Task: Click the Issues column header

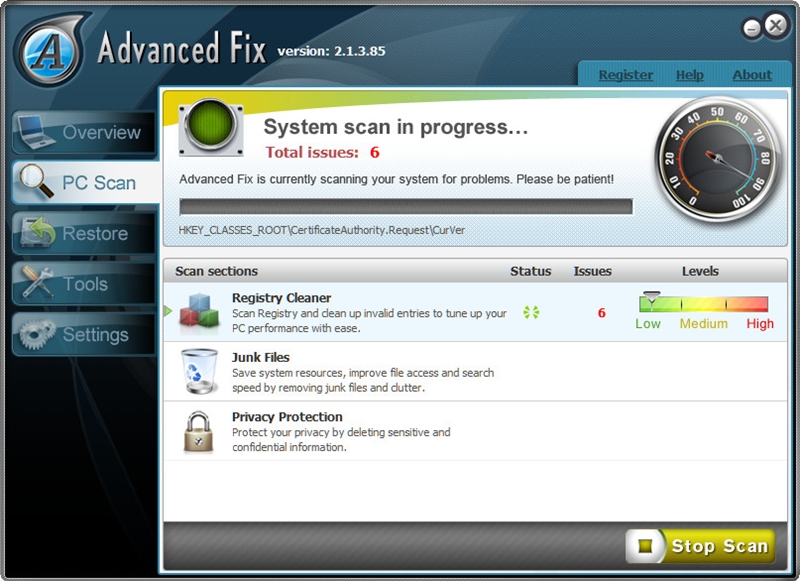Action: point(592,271)
